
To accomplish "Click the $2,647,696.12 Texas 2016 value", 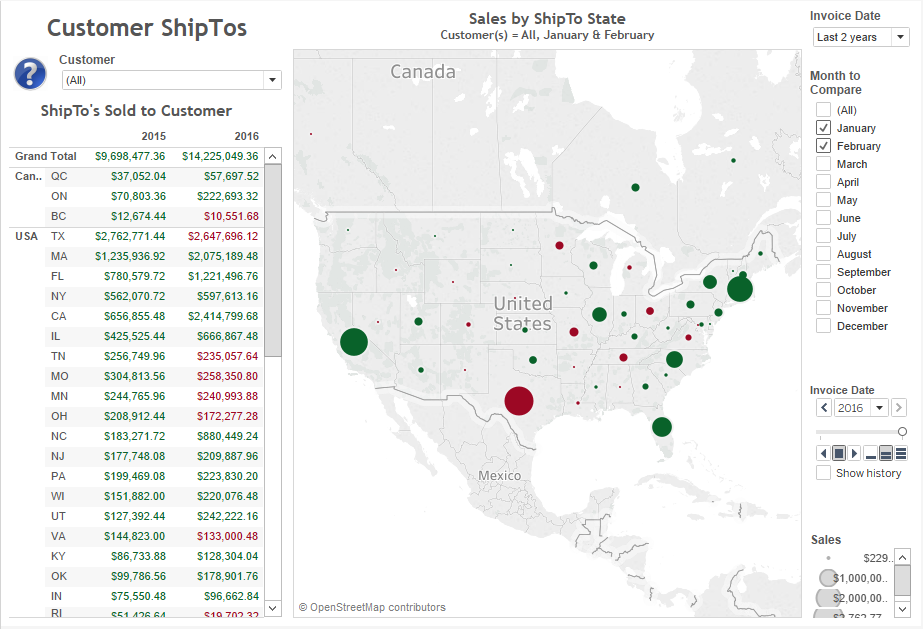I will pyautogui.click(x=223, y=236).
